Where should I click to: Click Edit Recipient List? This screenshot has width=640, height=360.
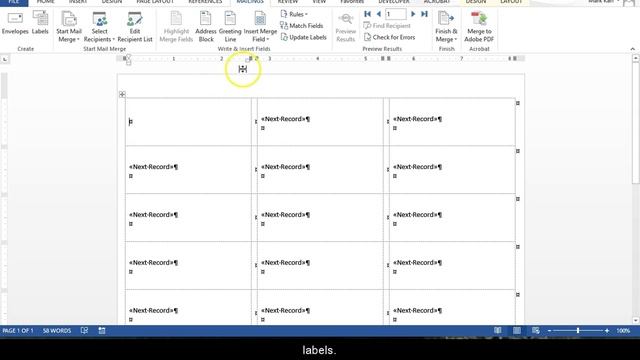click(135, 27)
